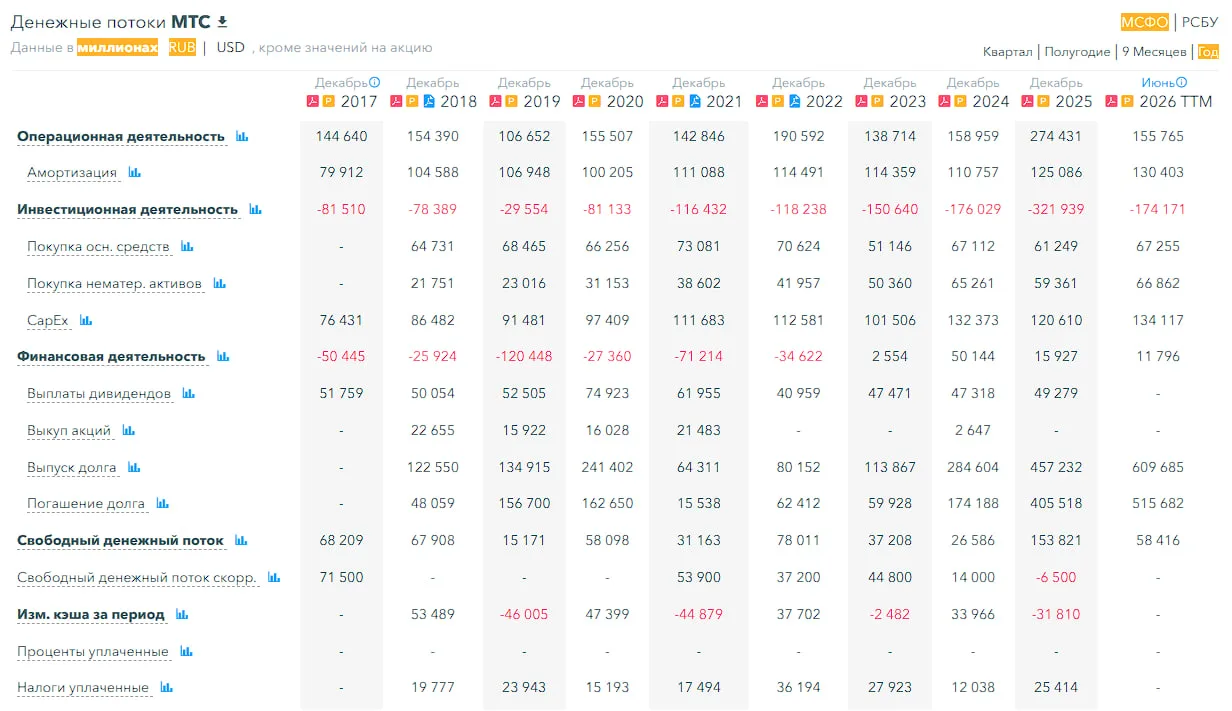Screen dimensions: 1232x711
Task: Open blue document icon for 2022
Action: coord(795,101)
